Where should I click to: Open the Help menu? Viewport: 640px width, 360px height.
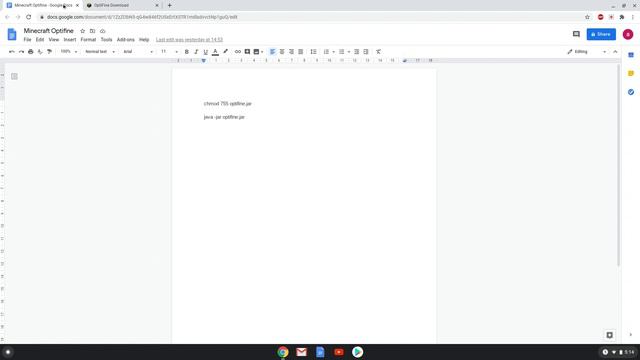click(144, 40)
